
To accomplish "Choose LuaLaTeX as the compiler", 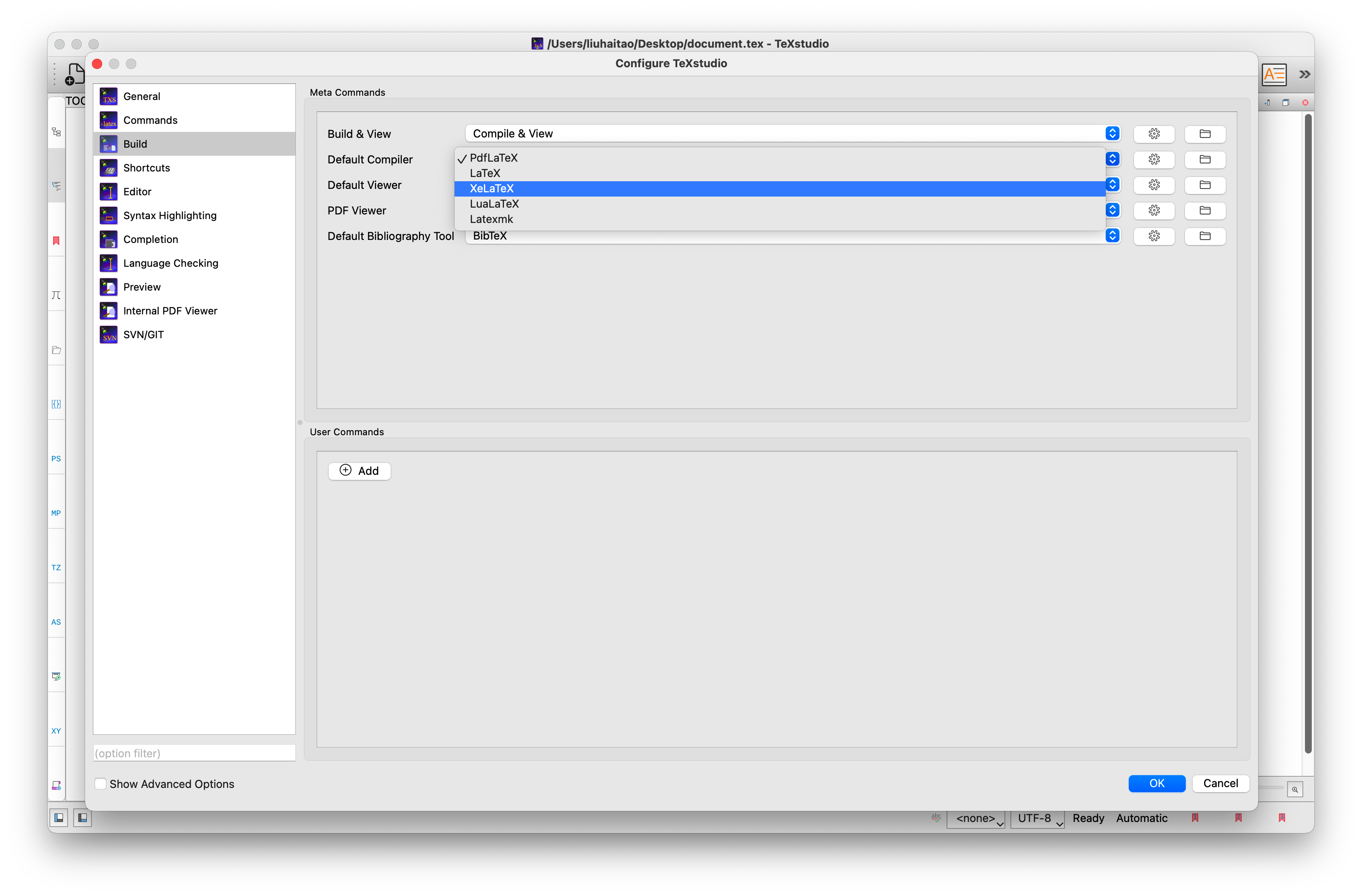I will click(x=779, y=204).
